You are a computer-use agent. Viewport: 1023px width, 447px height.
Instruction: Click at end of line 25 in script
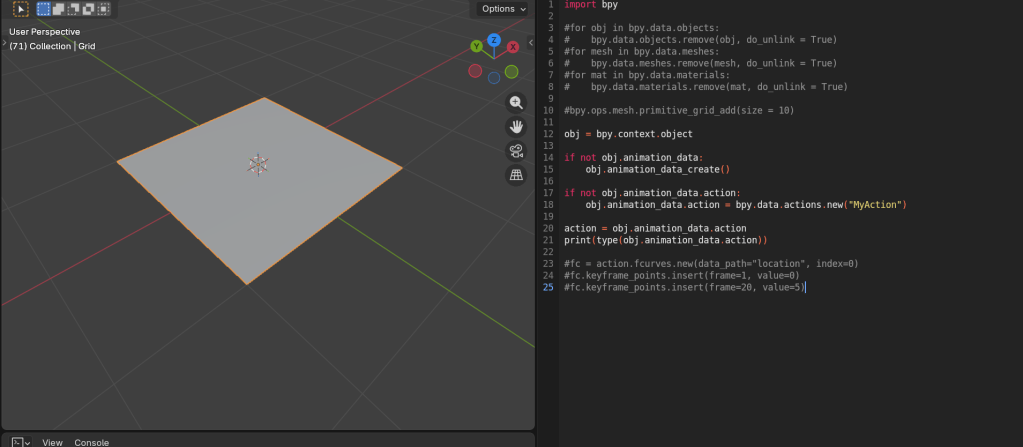coord(805,288)
